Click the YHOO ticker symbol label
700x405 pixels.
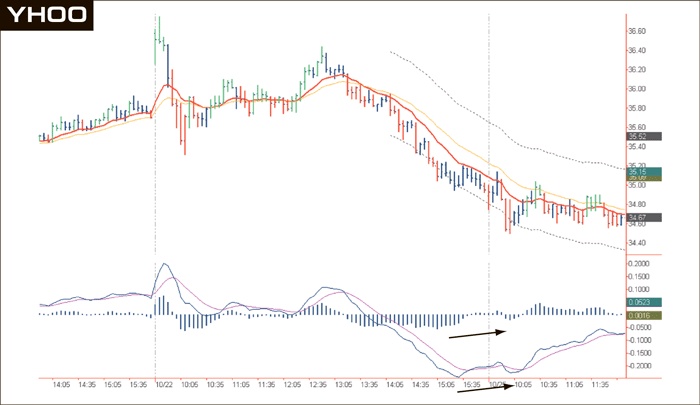(x=48, y=15)
